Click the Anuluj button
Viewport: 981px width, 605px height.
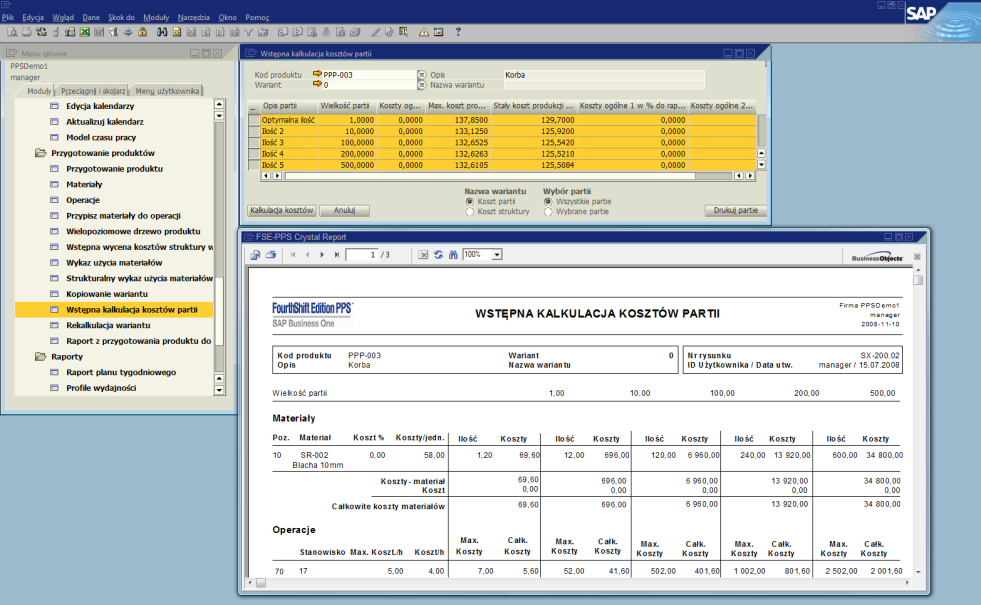[344, 210]
